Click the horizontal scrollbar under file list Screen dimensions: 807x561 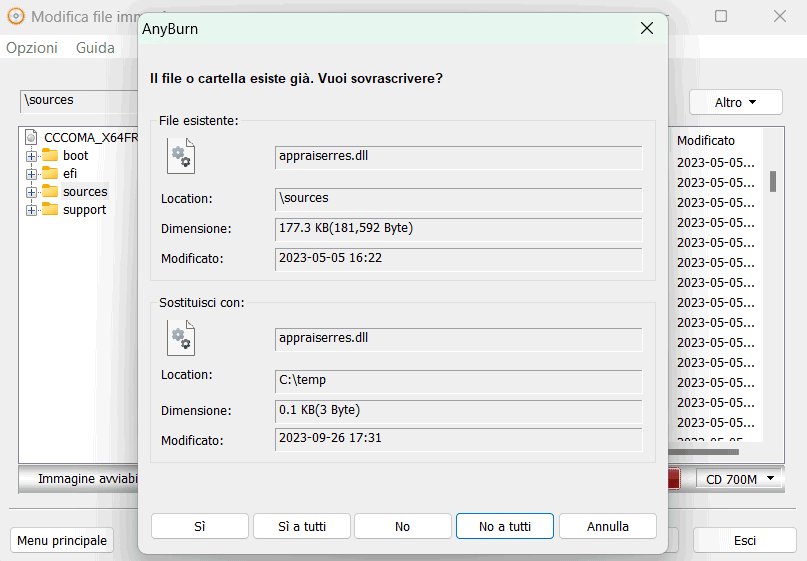click(x=704, y=452)
